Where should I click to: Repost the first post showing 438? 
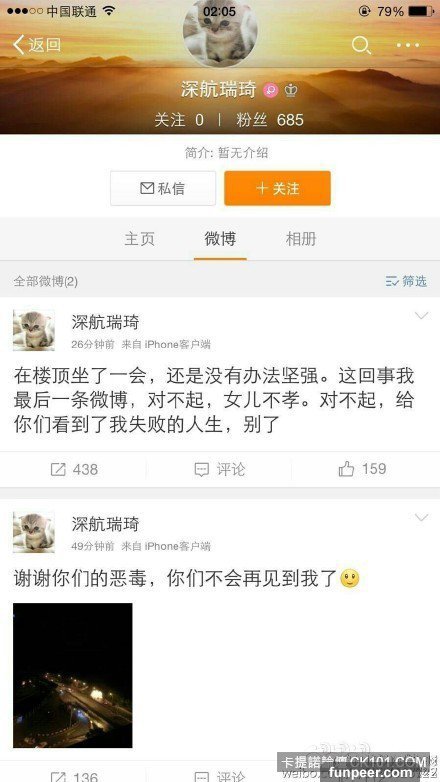tap(74, 469)
